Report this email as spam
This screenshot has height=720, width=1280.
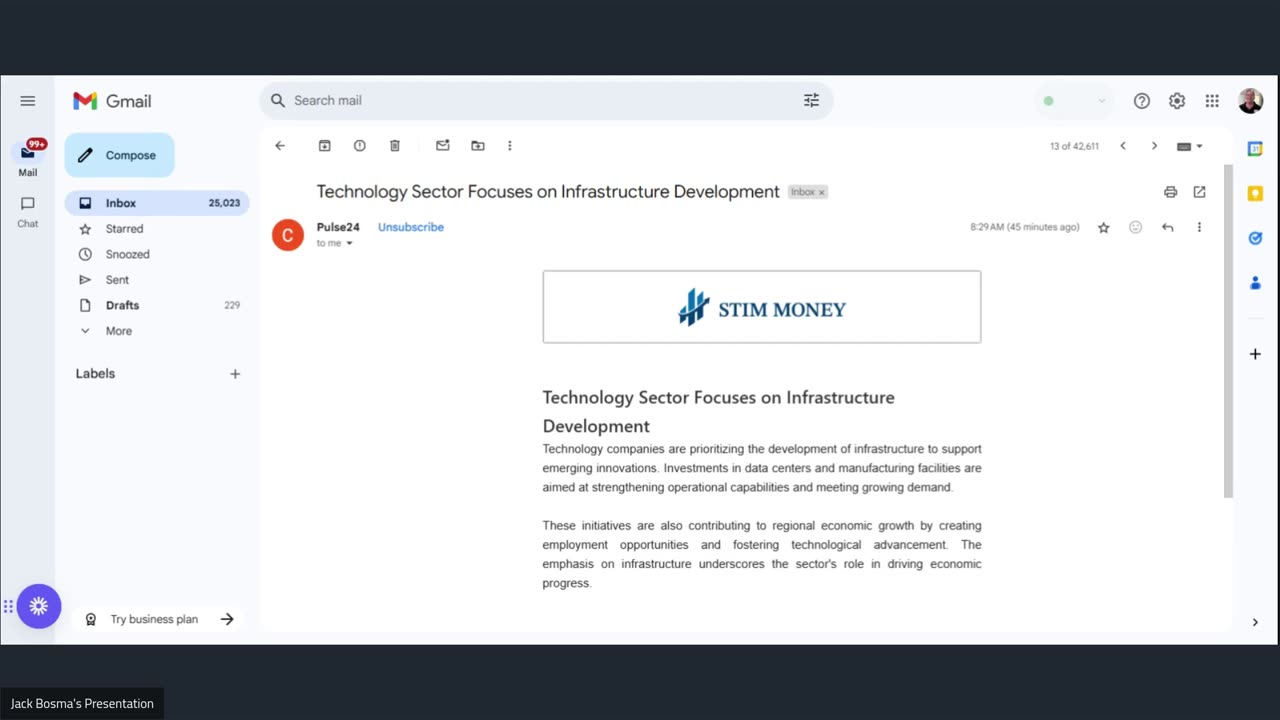pos(360,146)
